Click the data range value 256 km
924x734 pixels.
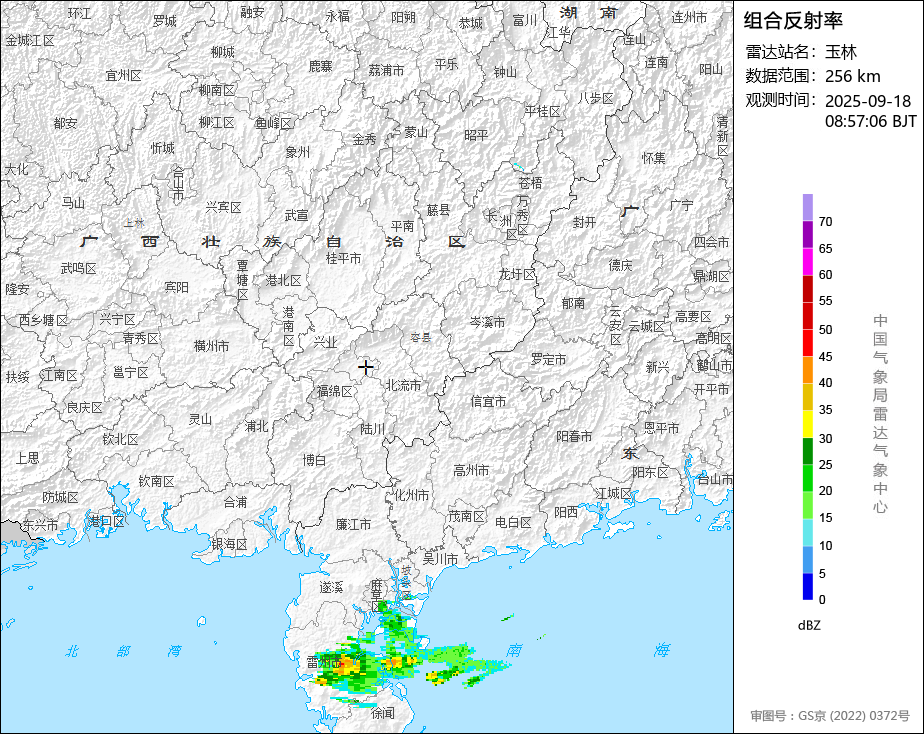coord(853,76)
